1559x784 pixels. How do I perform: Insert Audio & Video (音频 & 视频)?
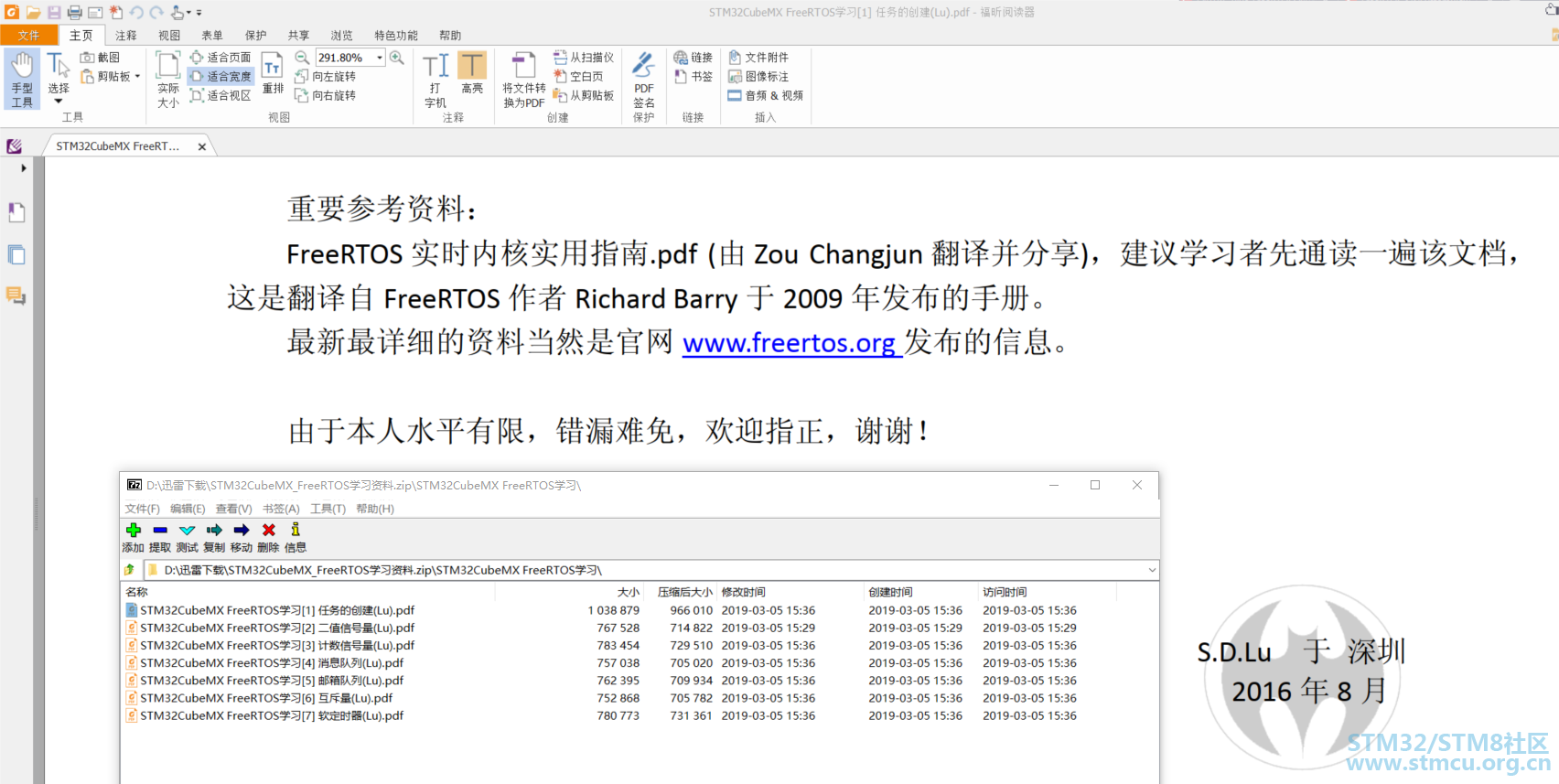pyautogui.click(x=766, y=95)
